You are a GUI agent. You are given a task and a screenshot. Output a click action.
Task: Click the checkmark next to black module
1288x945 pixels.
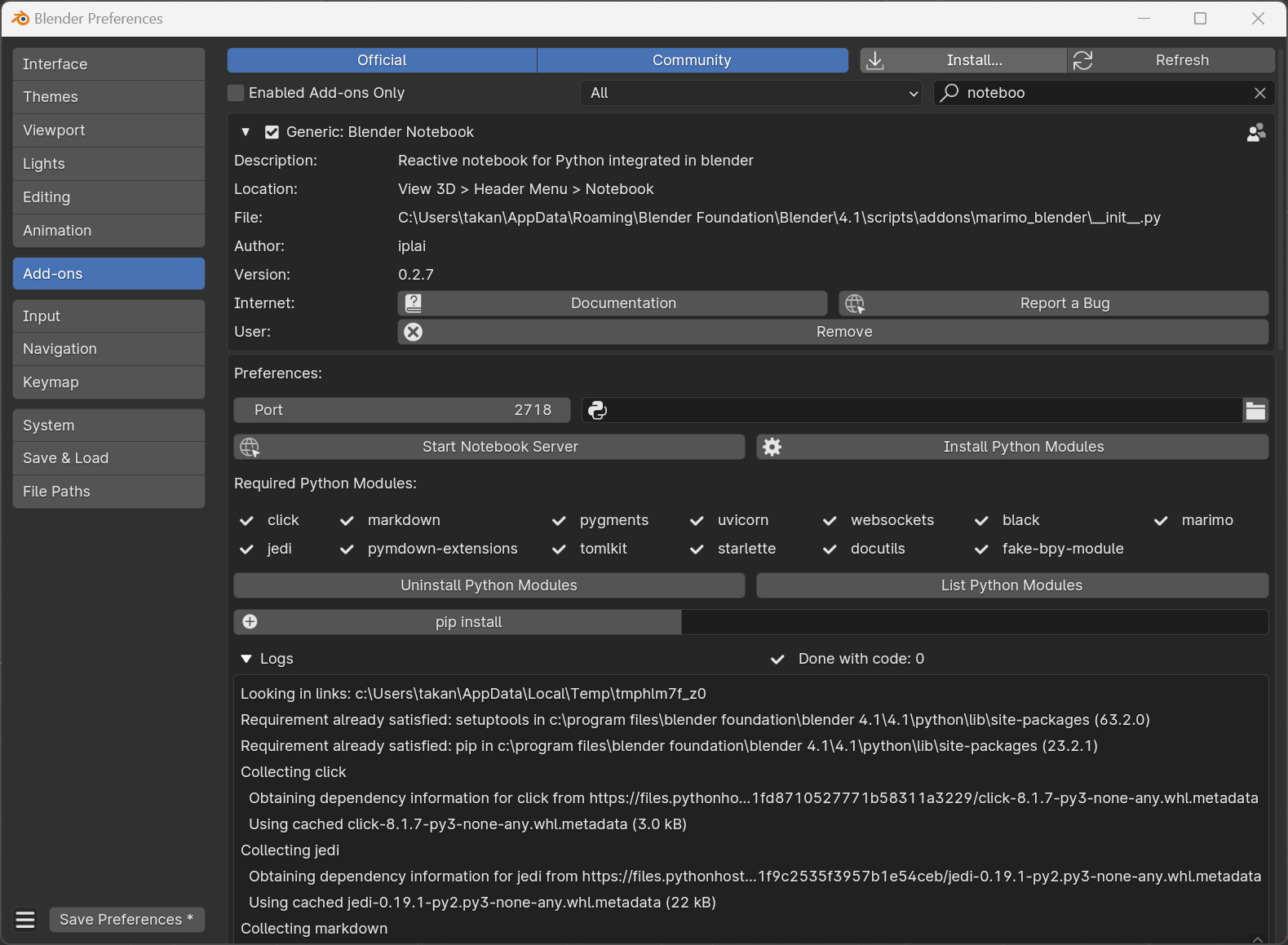tap(981, 520)
